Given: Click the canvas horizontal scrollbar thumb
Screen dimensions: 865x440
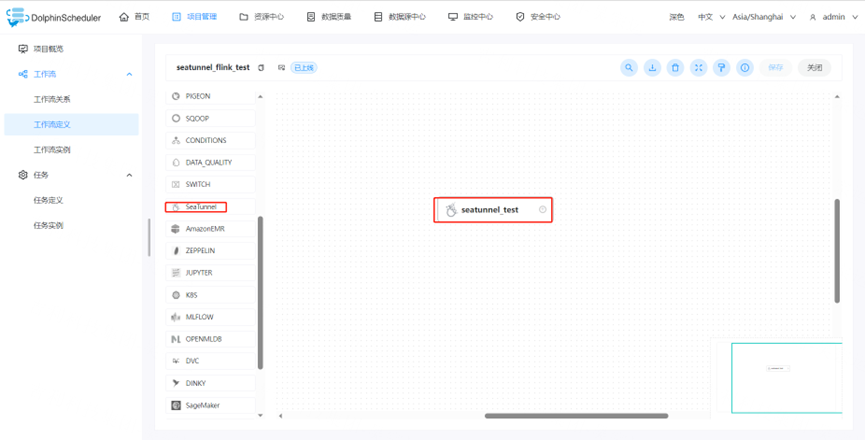Looking at the screenshot, I should coord(576,416).
